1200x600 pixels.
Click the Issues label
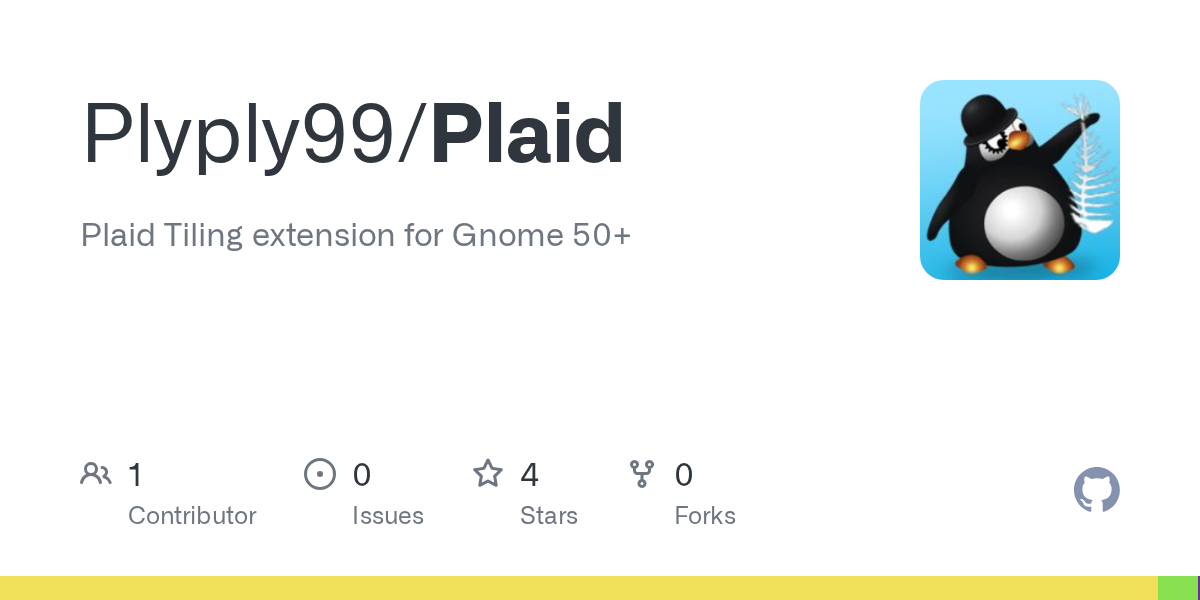pyautogui.click(x=388, y=516)
